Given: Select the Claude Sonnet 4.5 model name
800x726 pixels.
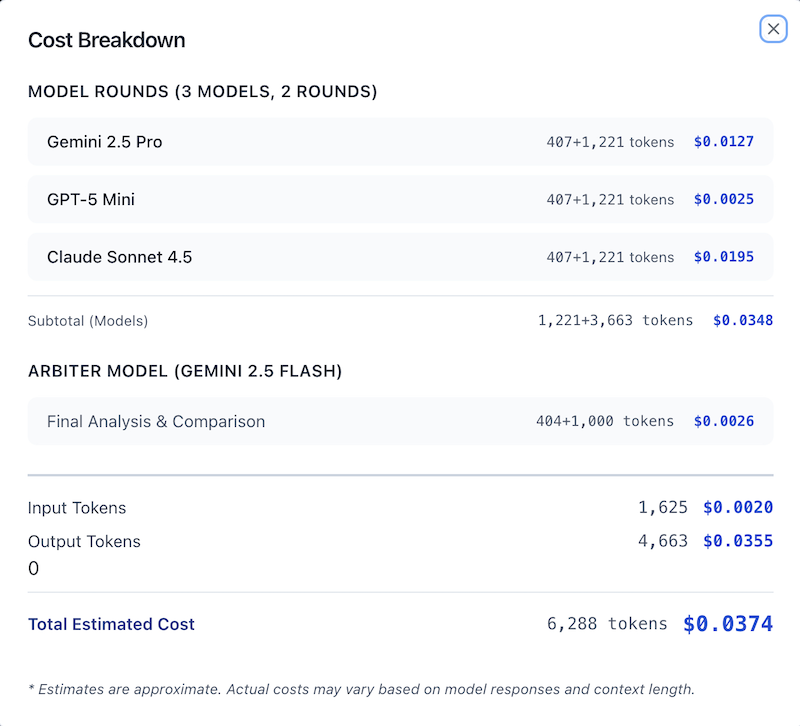Looking at the screenshot, I should 120,257.
